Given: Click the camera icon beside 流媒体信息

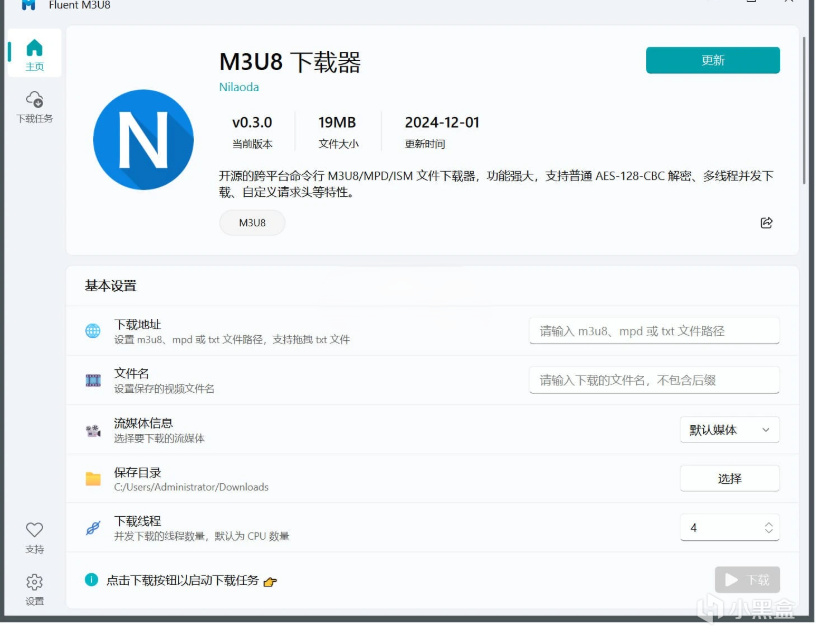Looking at the screenshot, I should 93,430.
